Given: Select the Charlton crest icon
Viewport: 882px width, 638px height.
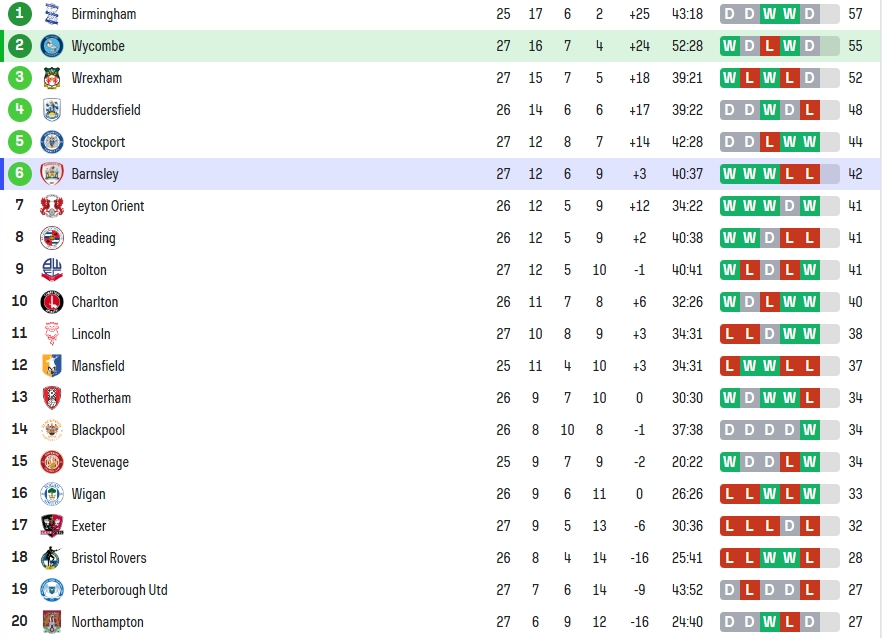Looking at the screenshot, I should pyautogui.click(x=52, y=302).
